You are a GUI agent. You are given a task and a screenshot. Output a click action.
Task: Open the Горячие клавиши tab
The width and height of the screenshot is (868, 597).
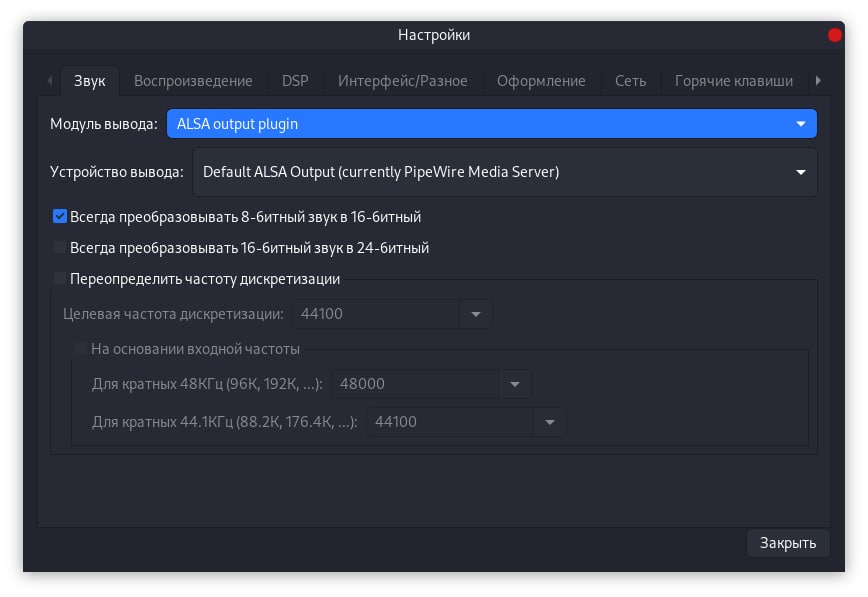coord(733,81)
